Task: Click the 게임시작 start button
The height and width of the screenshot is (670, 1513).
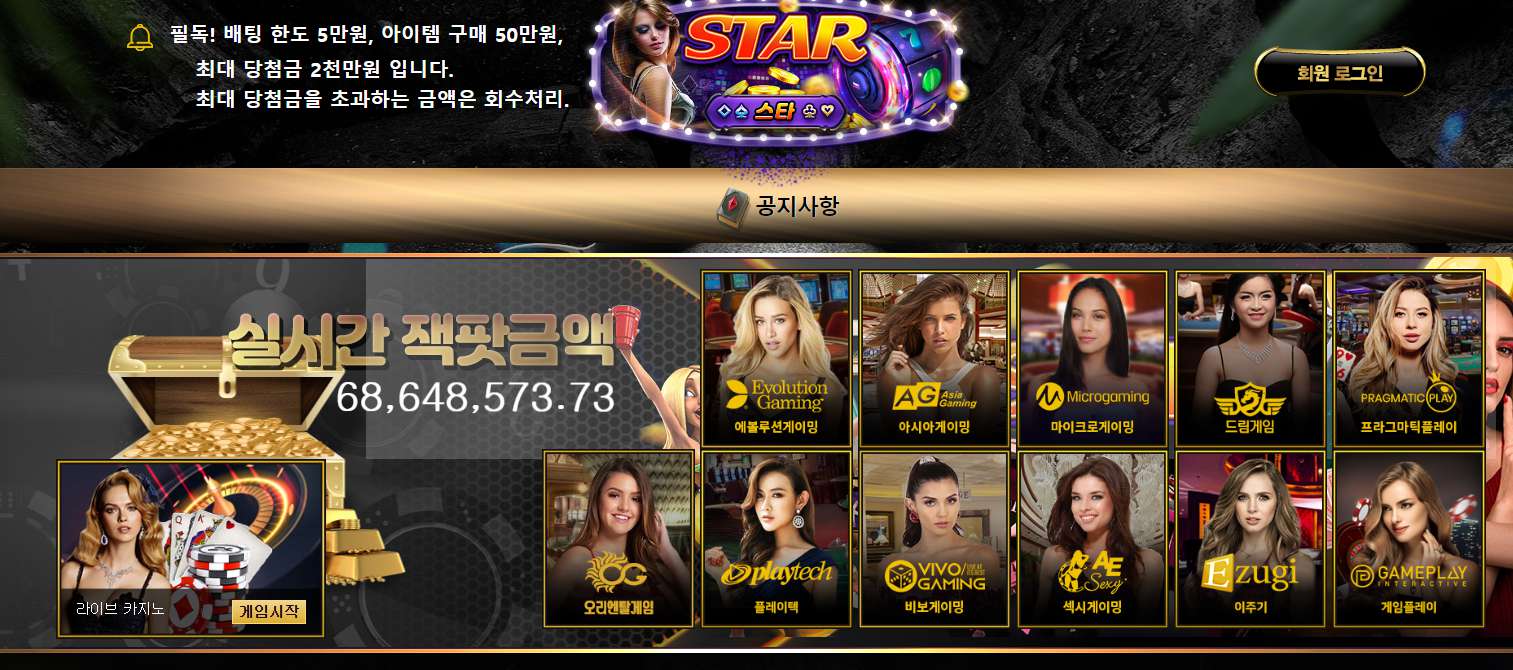Action: pos(268,611)
